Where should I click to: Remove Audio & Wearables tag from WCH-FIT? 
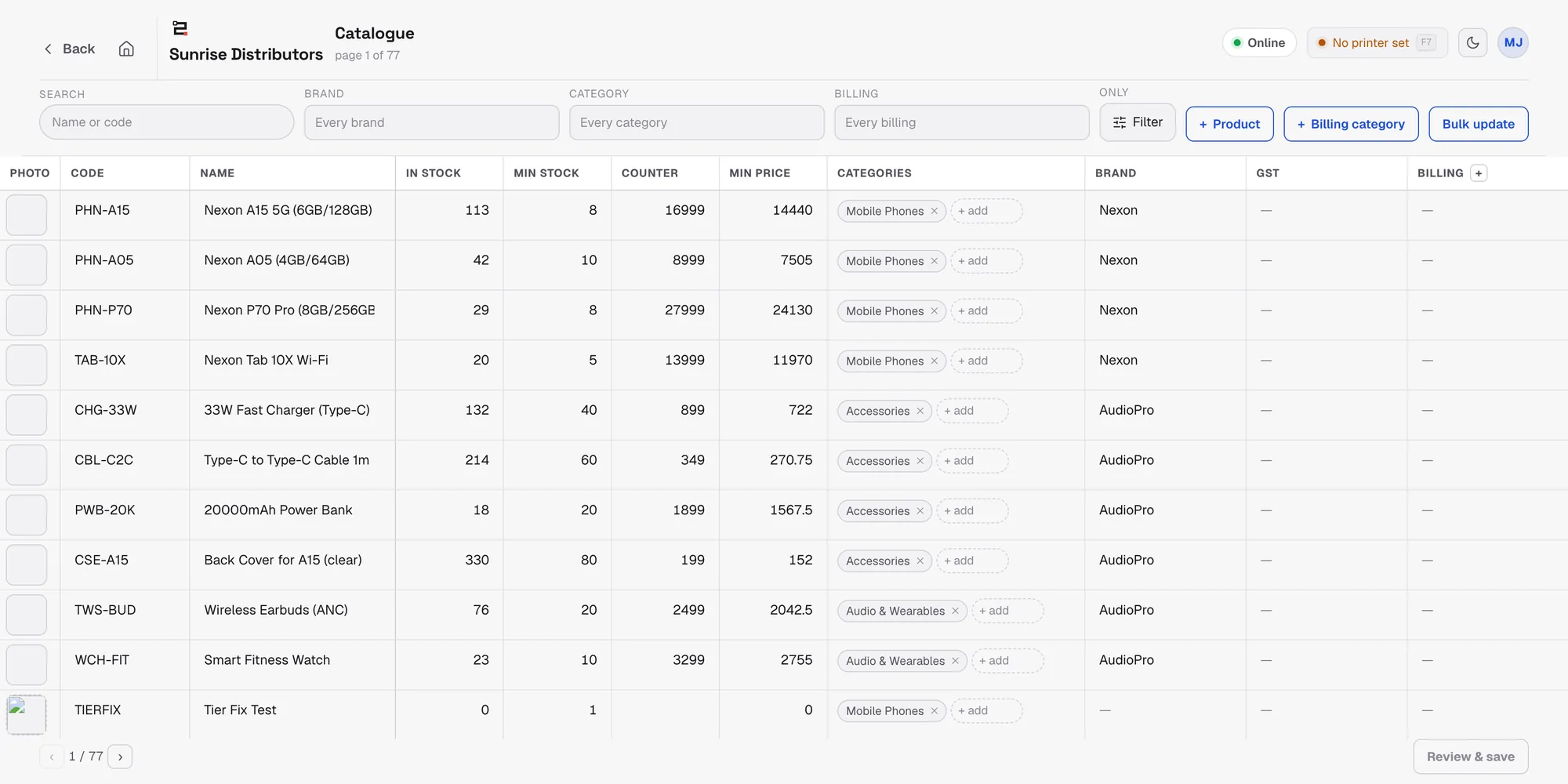coord(955,661)
